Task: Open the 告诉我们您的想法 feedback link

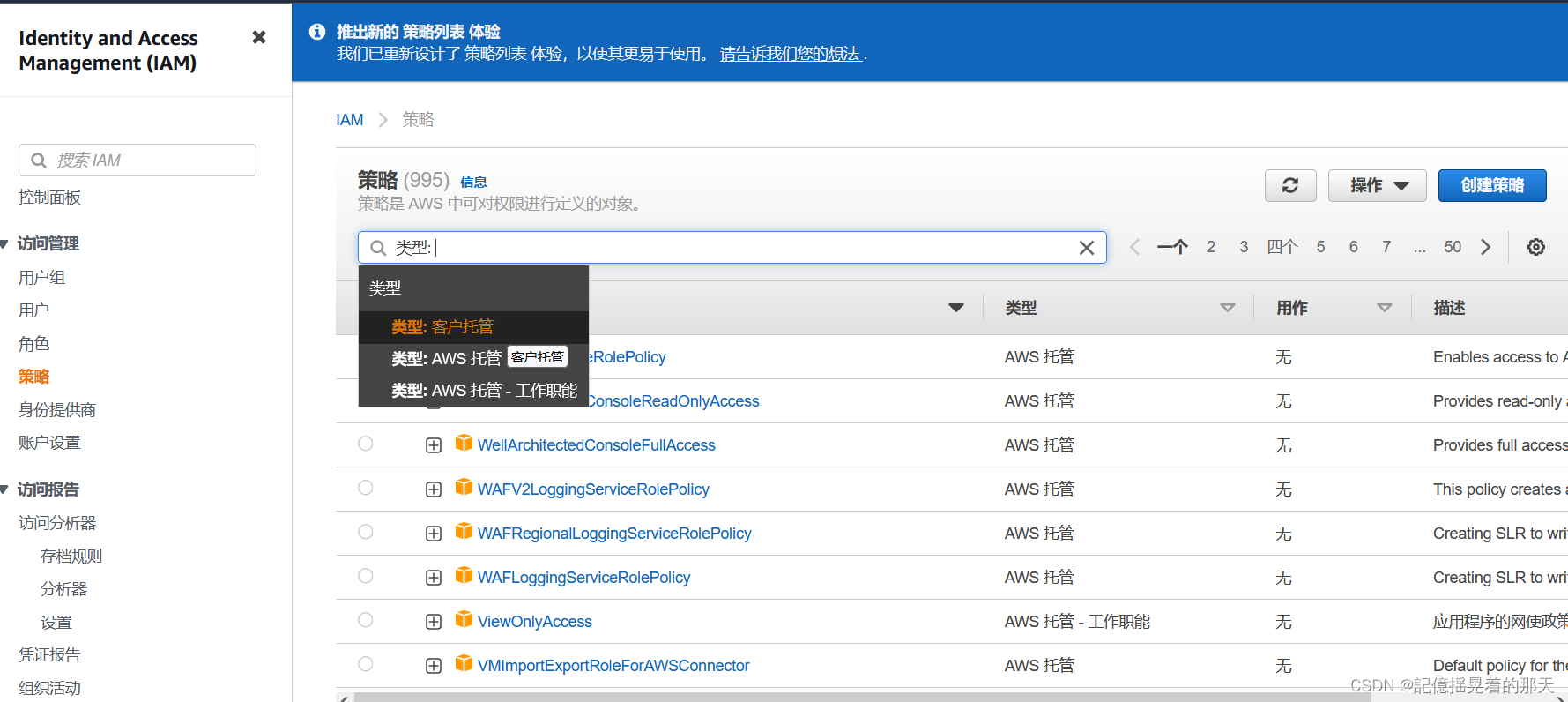Action: (790, 54)
